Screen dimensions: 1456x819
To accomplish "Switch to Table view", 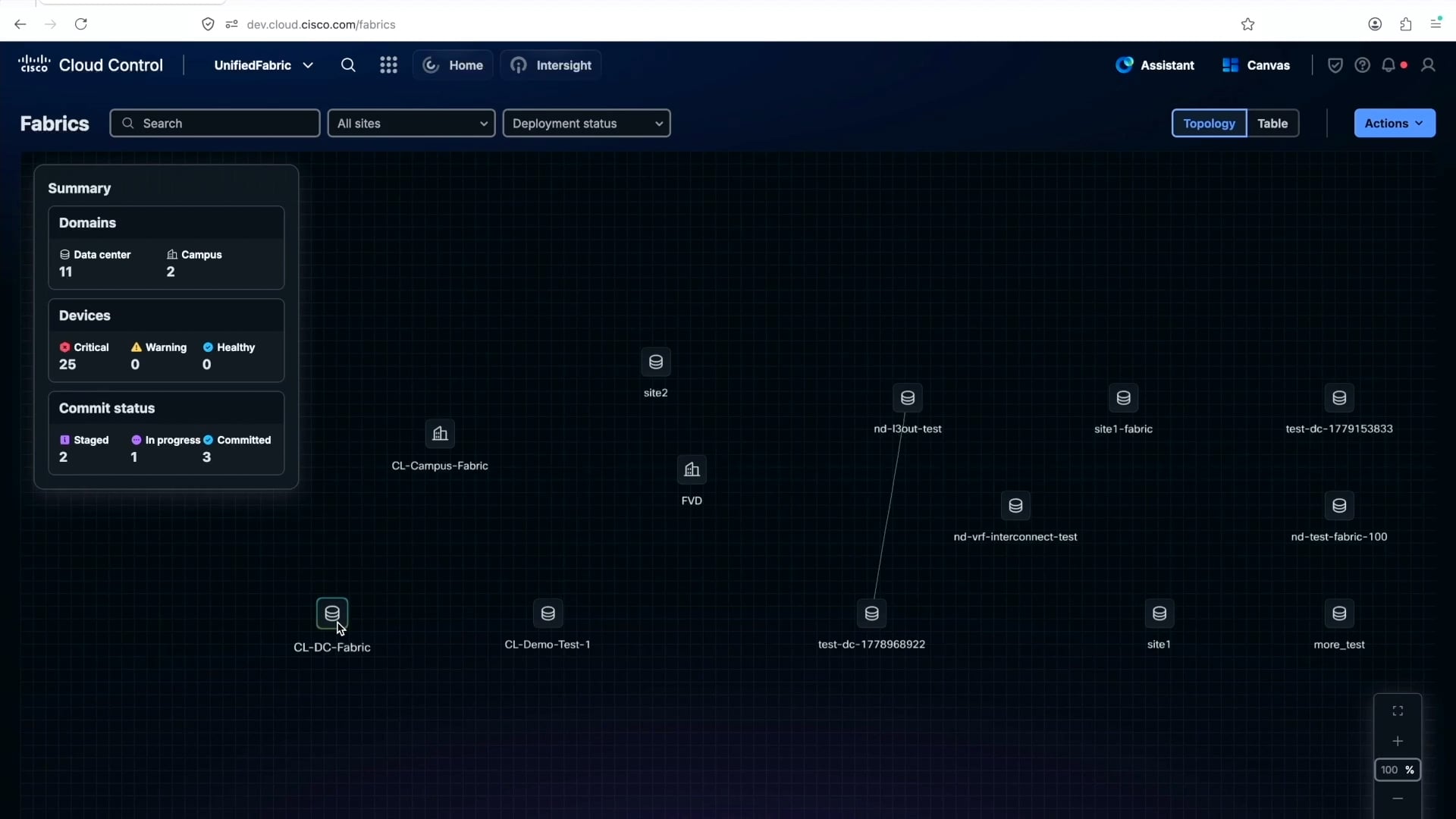I will click(1272, 124).
